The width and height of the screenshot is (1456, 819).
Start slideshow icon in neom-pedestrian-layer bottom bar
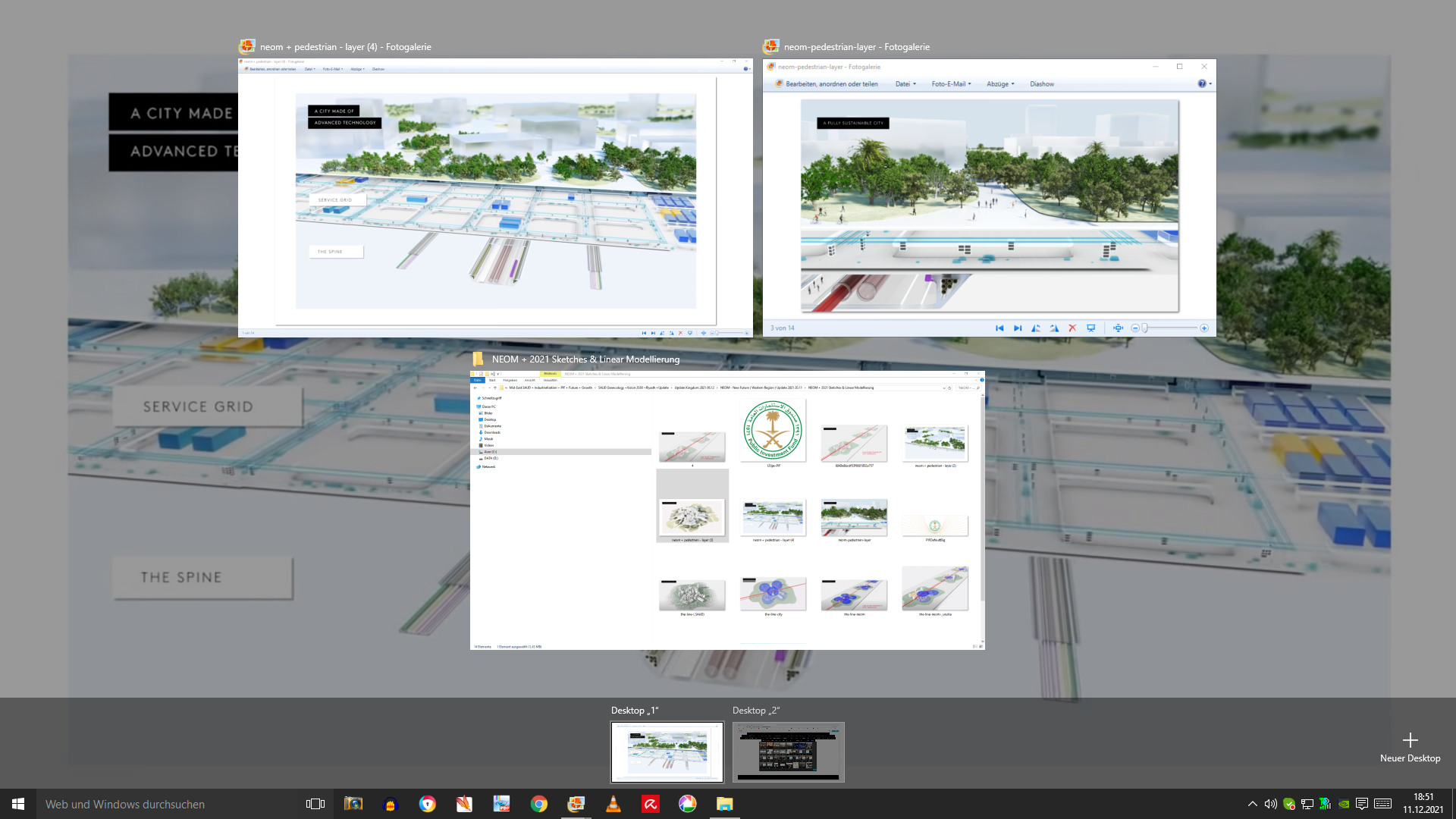pos(1091,328)
